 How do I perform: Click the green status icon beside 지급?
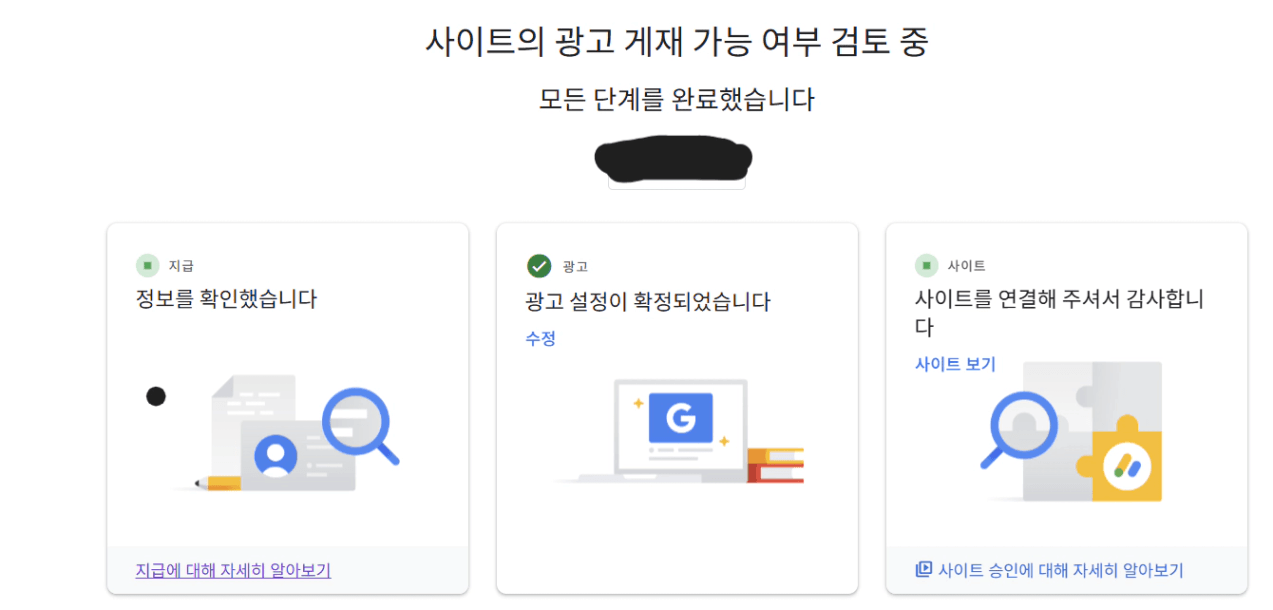pyautogui.click(x=147, y=266)
